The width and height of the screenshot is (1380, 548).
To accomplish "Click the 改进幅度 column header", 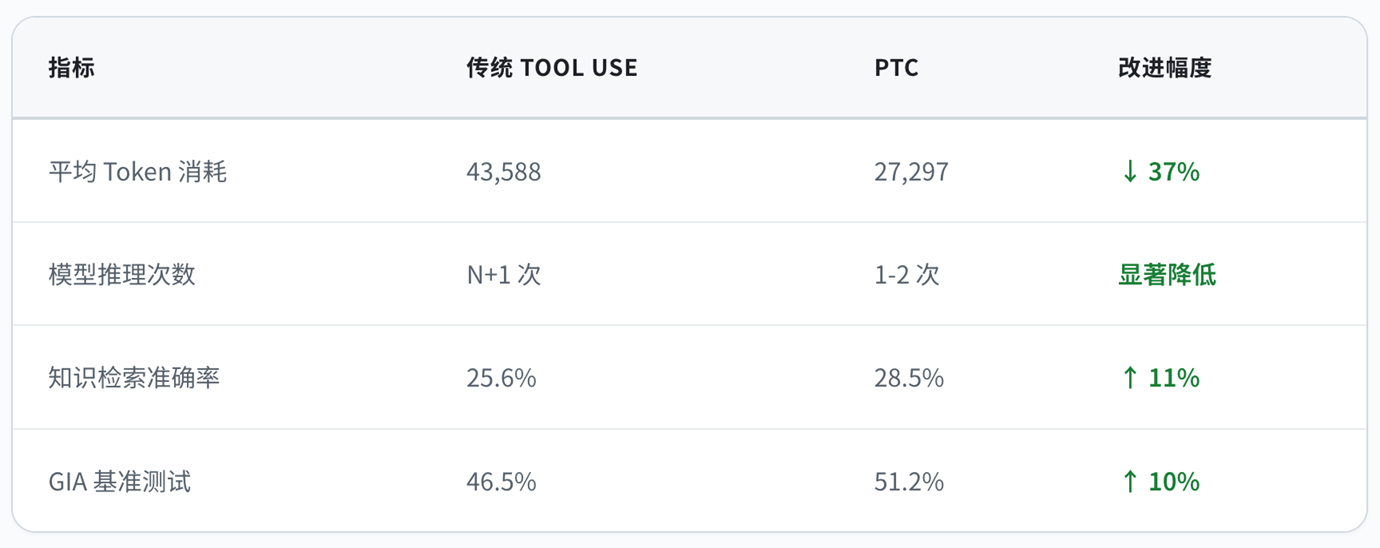I will coord(1165,68).
